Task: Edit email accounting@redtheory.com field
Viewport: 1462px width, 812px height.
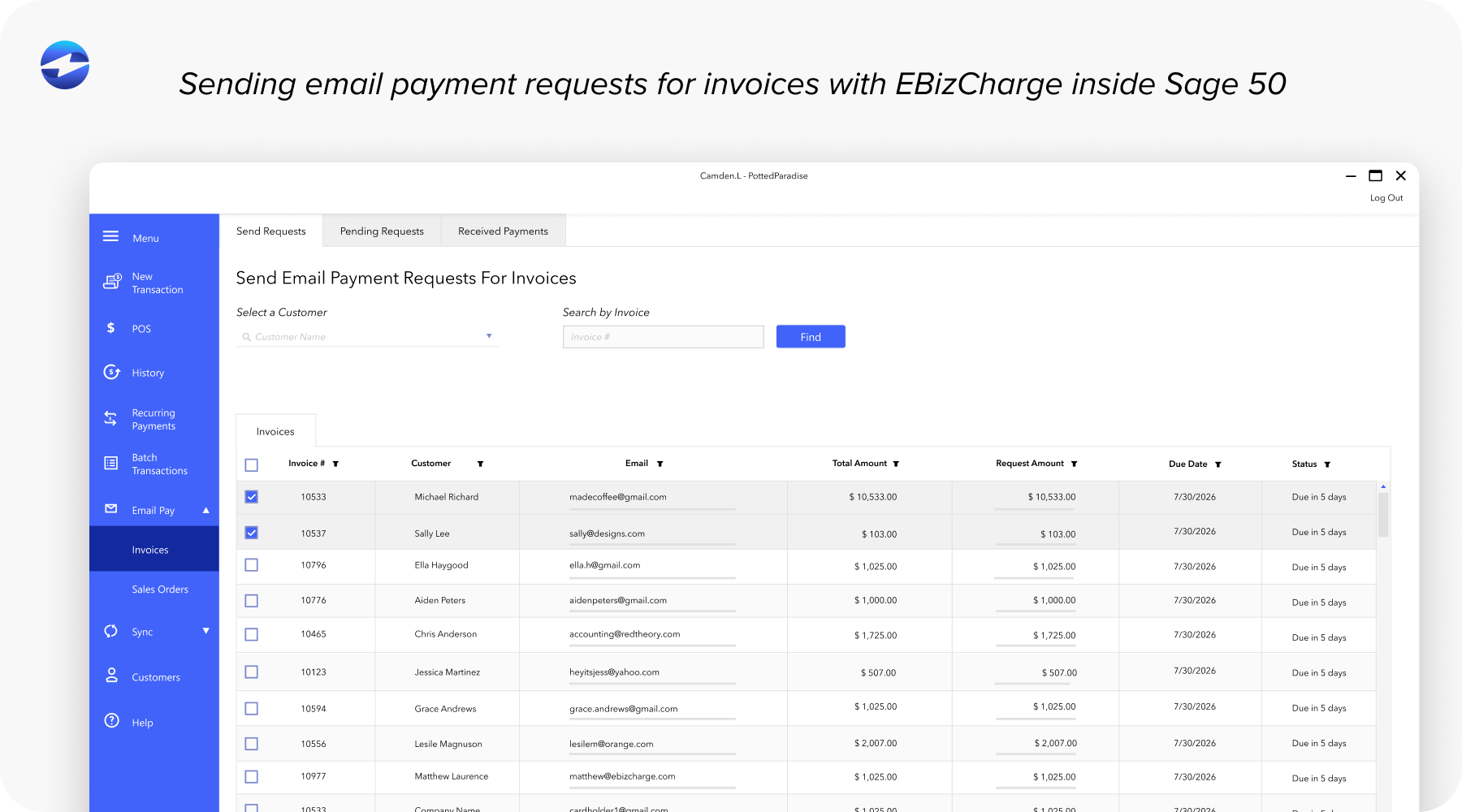Action: [652, 637]
